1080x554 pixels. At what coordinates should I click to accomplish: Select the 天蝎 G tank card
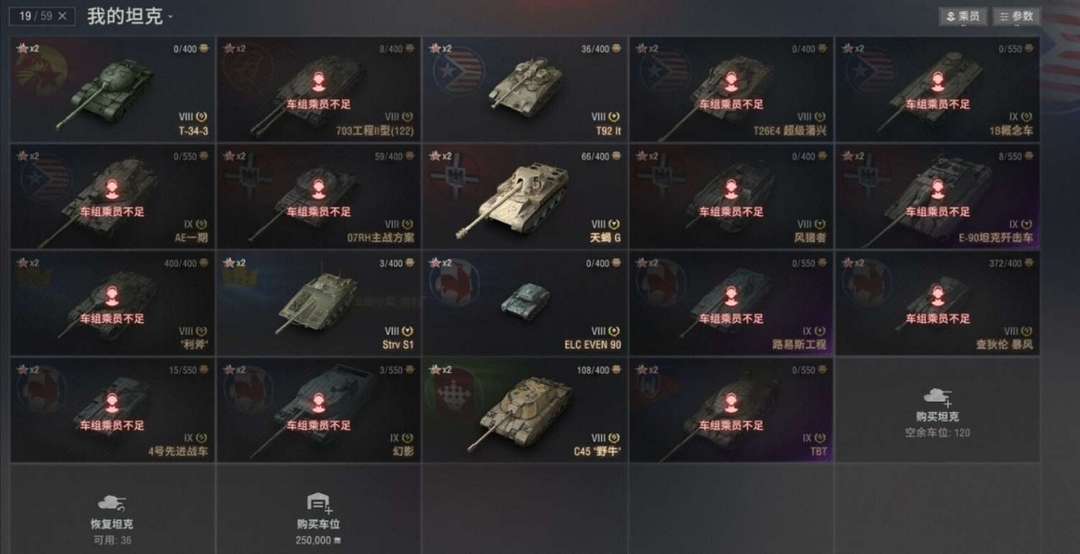[x=525, y=196]
